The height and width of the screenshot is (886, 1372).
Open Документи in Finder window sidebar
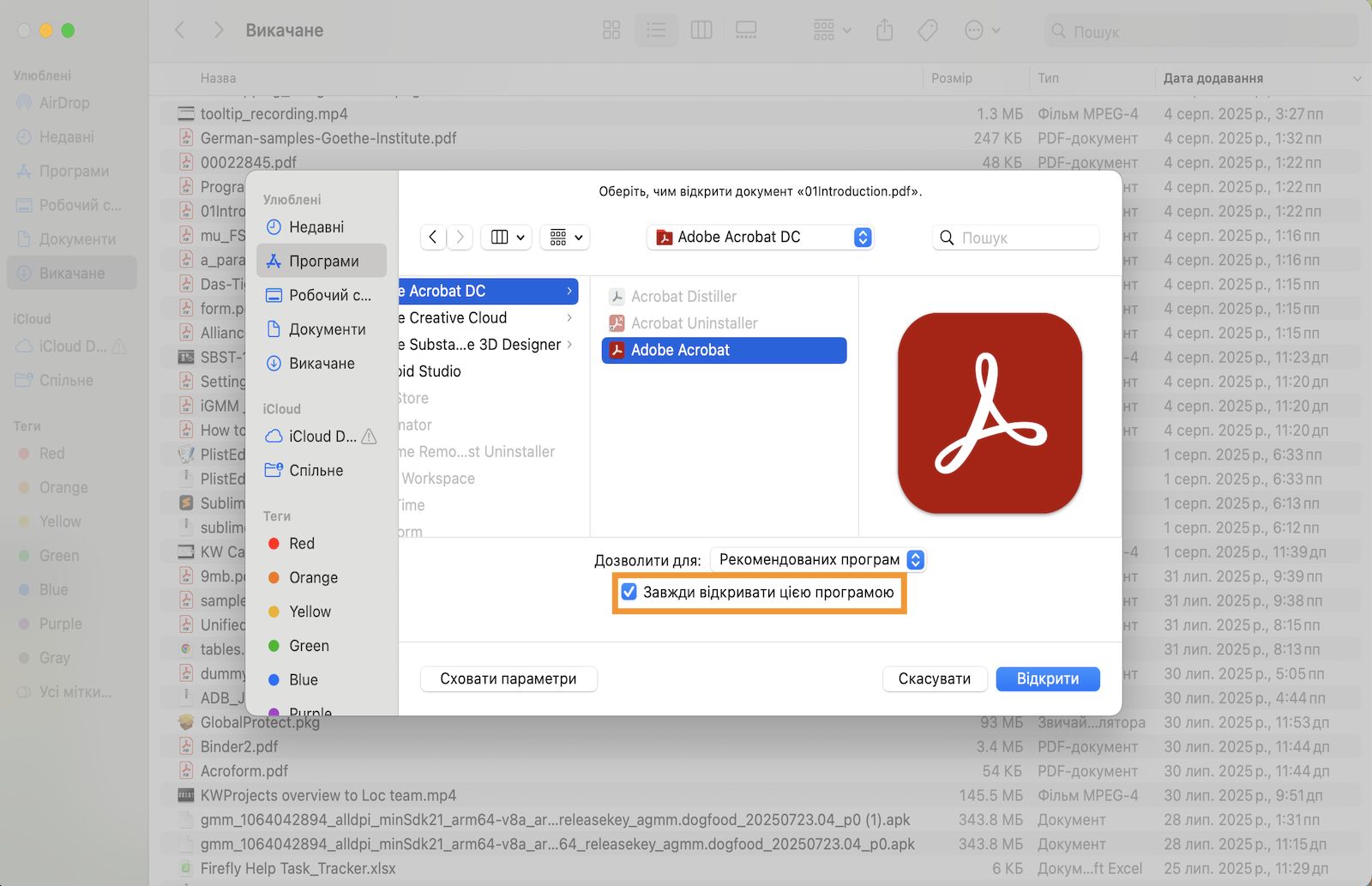pos(72,239)
